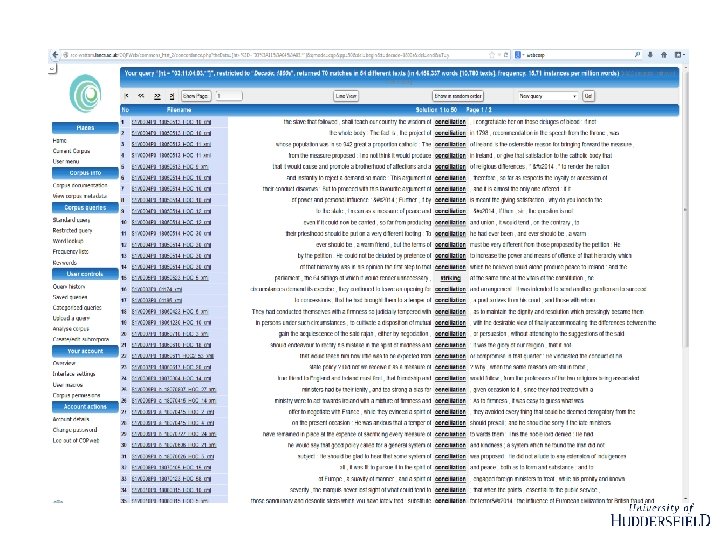Click the page number input field
The image size is (720, 540).
pyautogui.click(x=229, y=96)
